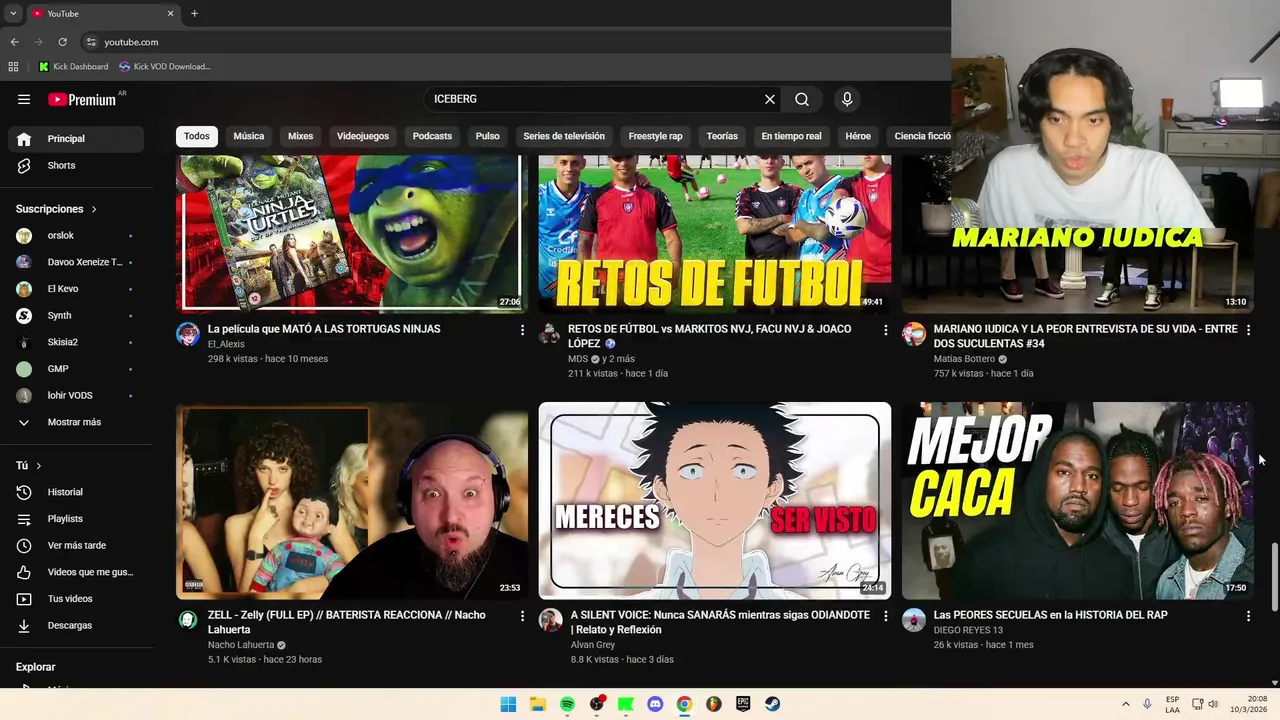Open the Chrome apps grid
This screenshot has height=720, width=1280.
pos(13,67)
